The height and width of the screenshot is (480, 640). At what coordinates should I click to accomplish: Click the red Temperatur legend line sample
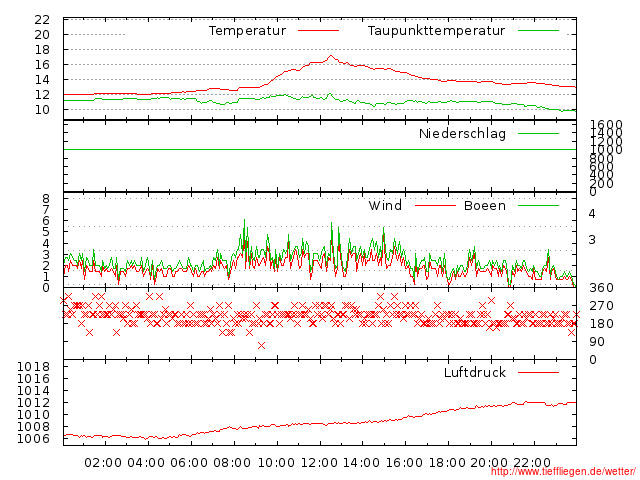tap(318, 31)
